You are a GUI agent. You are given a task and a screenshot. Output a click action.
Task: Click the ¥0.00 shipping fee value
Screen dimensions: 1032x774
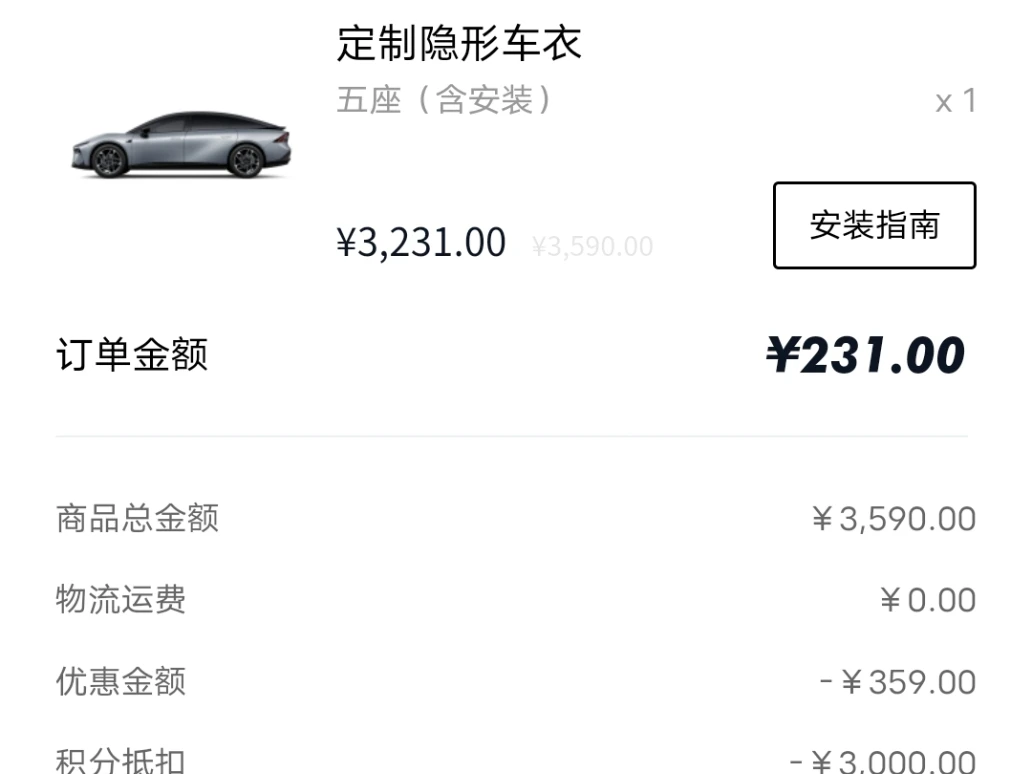click(928, 601)
